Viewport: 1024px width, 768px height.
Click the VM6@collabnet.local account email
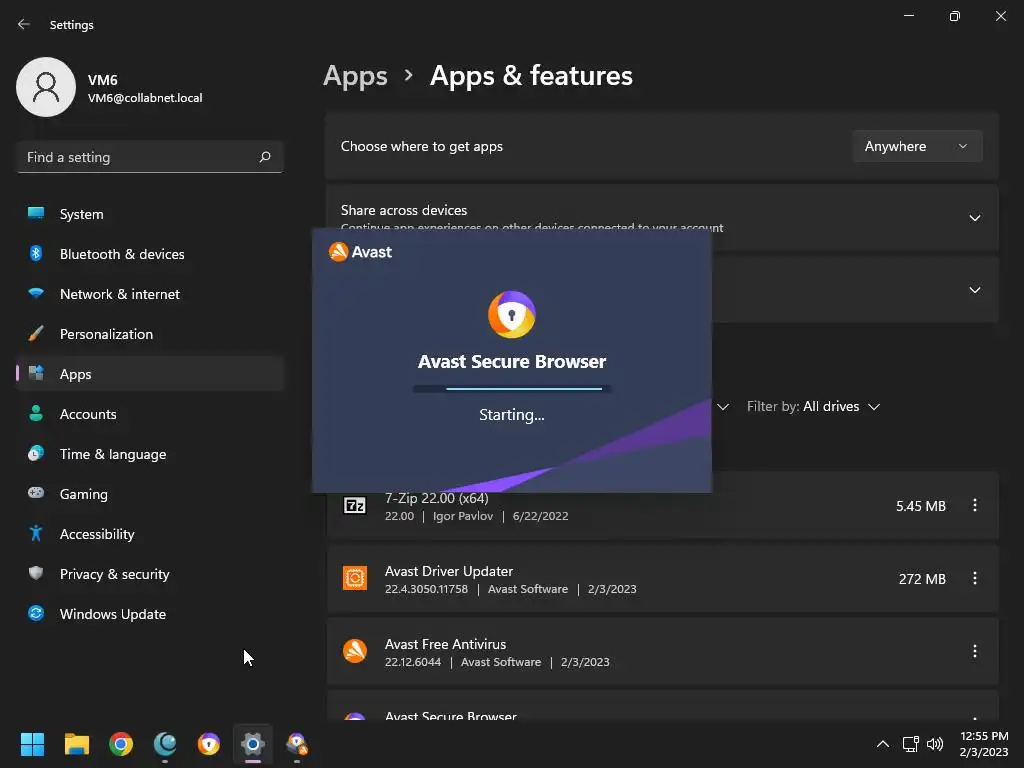[145, 98]
